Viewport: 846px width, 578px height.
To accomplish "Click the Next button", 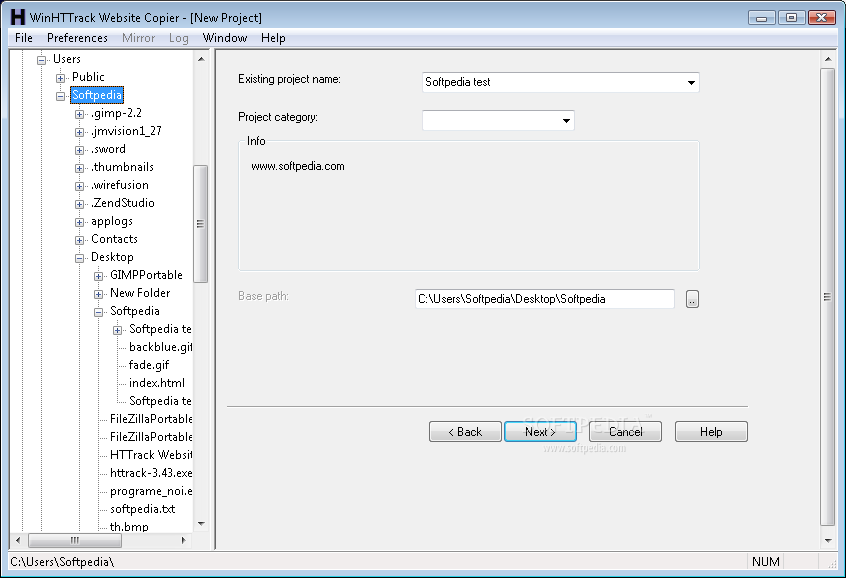I will pos(540,431).
